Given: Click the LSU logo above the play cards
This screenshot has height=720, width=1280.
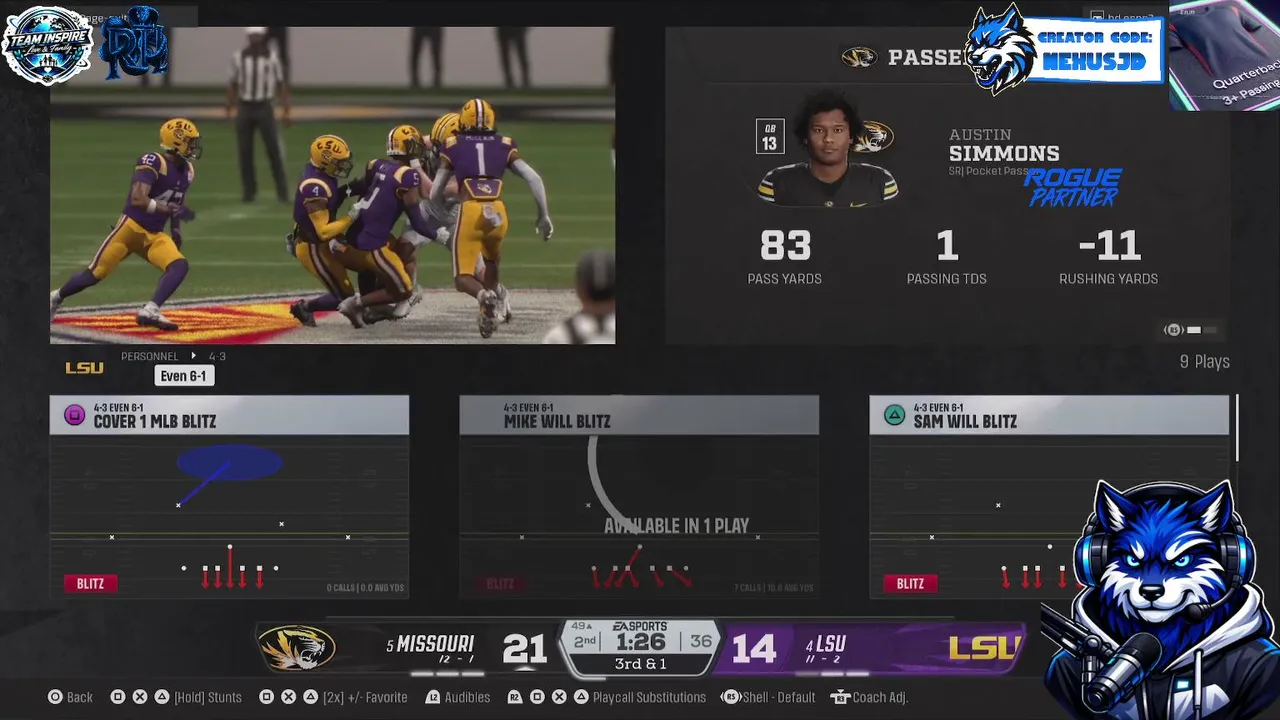Looking at the screenshot, I should (84, 368).
